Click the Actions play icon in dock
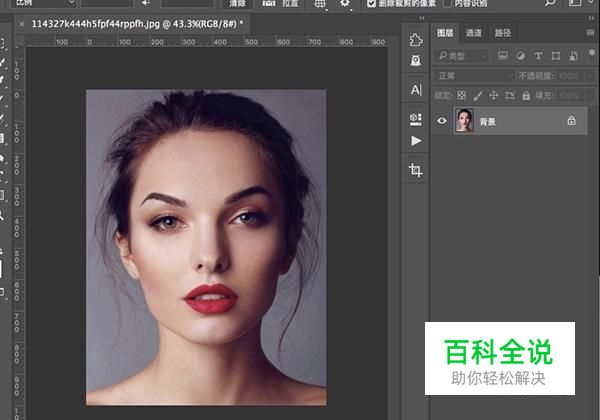This screenshot has width=600, height=420. click(x=416, y=142)
